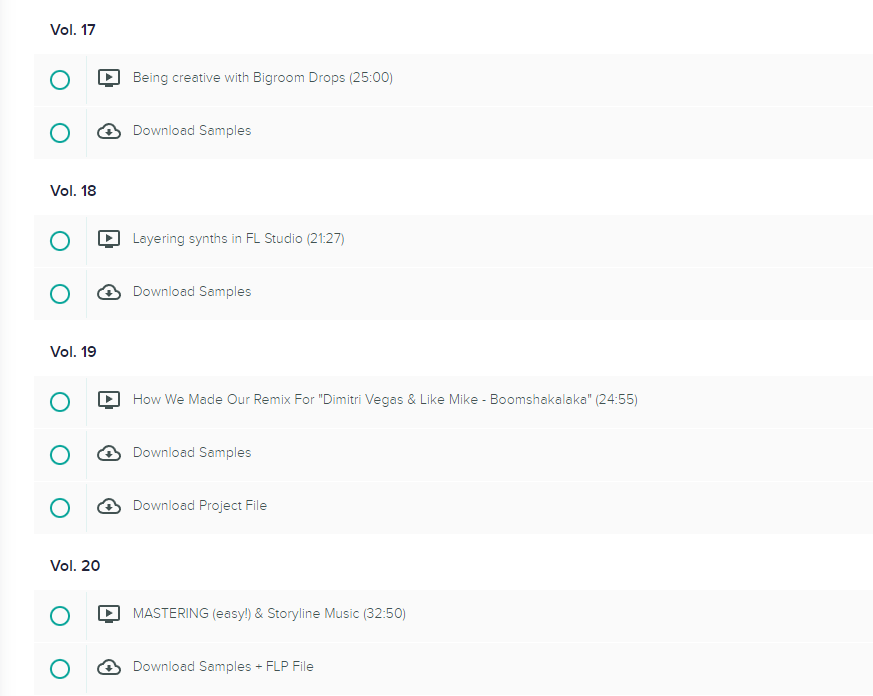Click cloud icon beside Download Samples + FLP File
The height and width of the screenshot is (696, 873).
(109, 667)
